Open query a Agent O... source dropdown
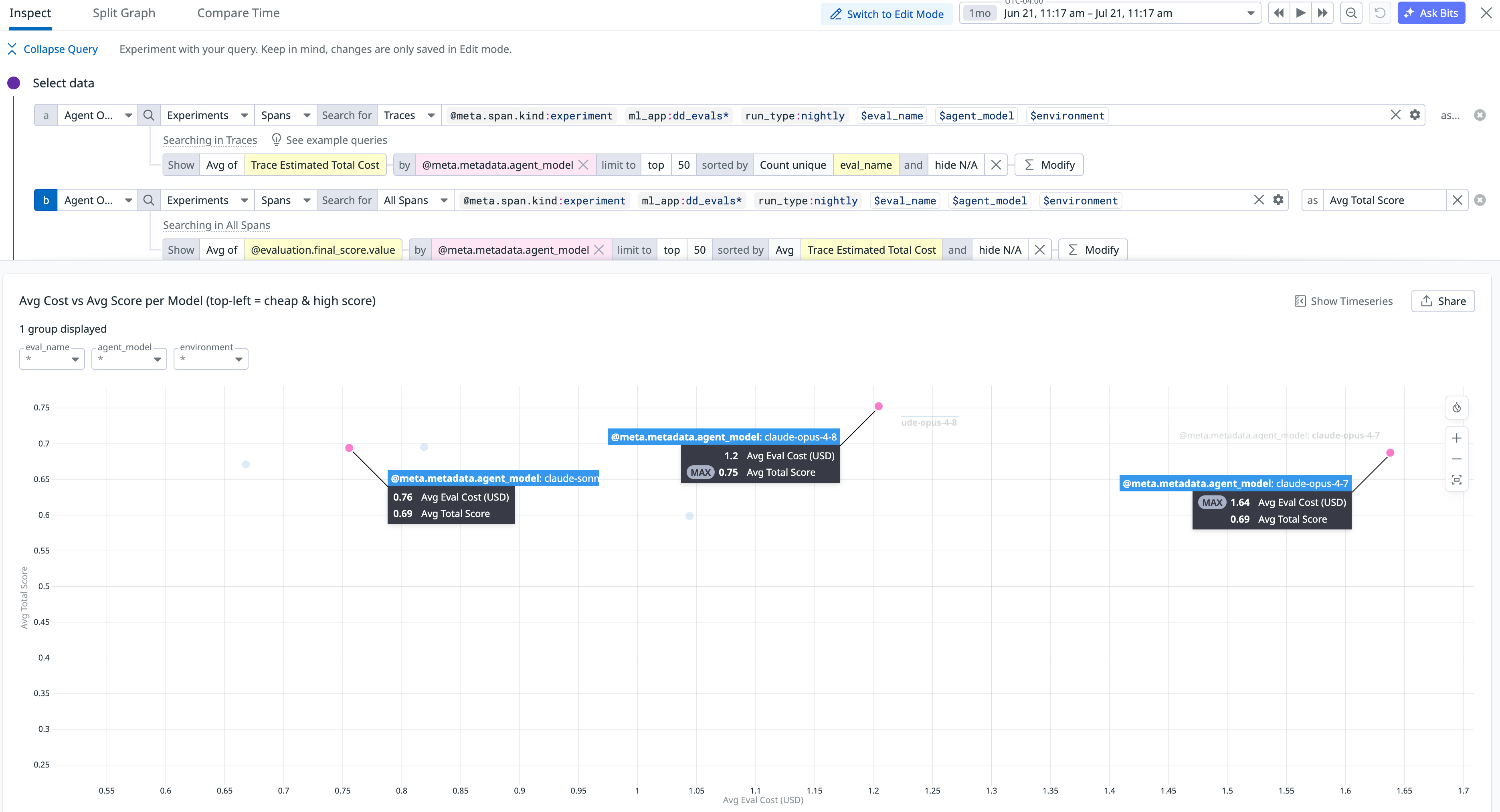The height and width of the screenshot is (812, 1500). tap(97, 115)
